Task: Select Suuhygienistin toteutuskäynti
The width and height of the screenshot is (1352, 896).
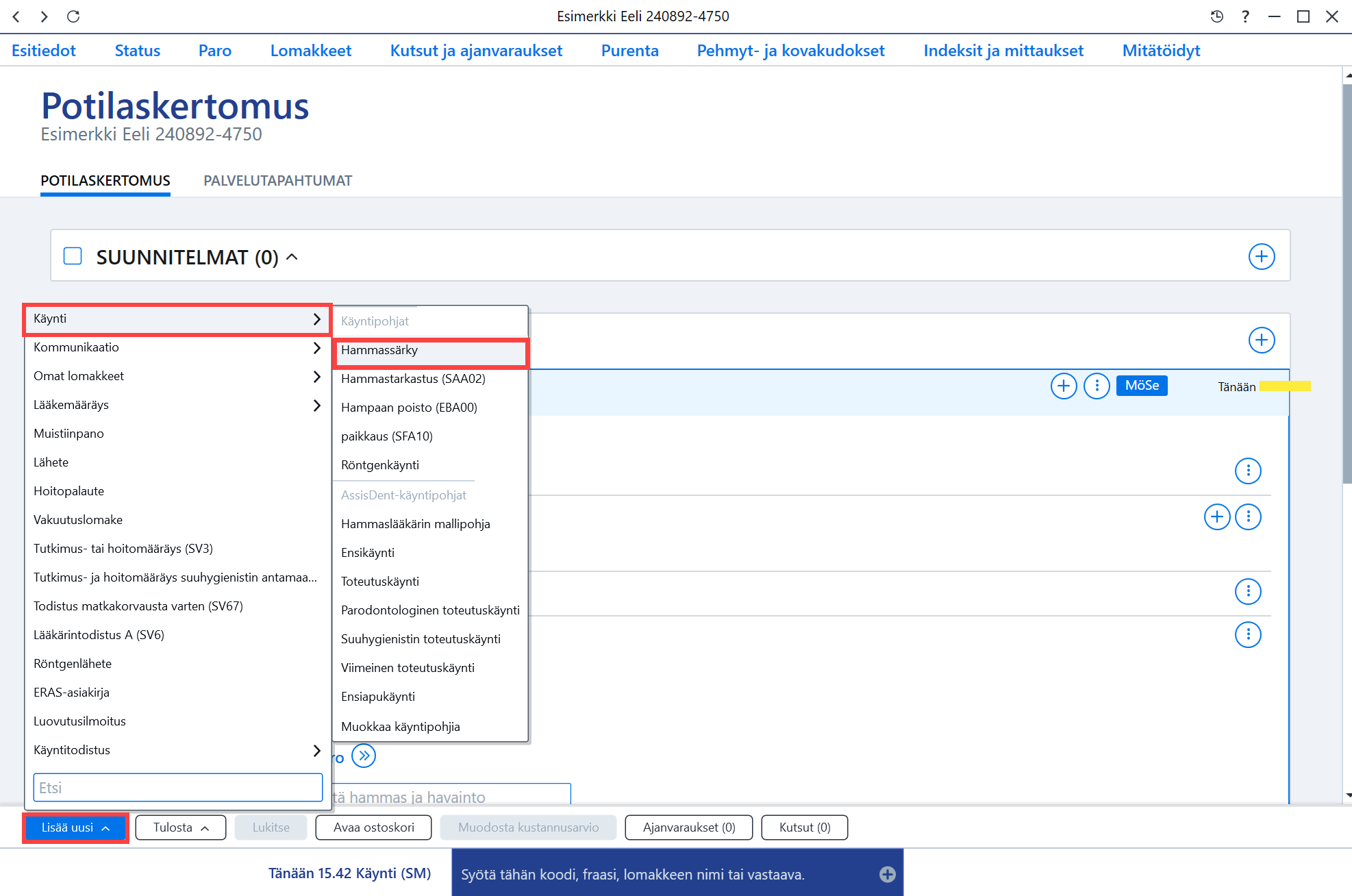Action: pos(430,639)
